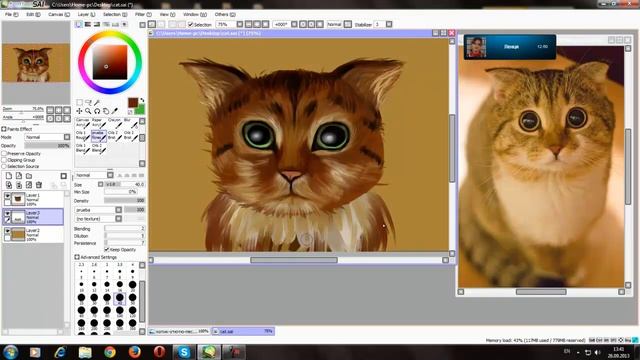
Task: Uncheck the Selection checkbox in the toolbar
Action: tap(190, 24)
